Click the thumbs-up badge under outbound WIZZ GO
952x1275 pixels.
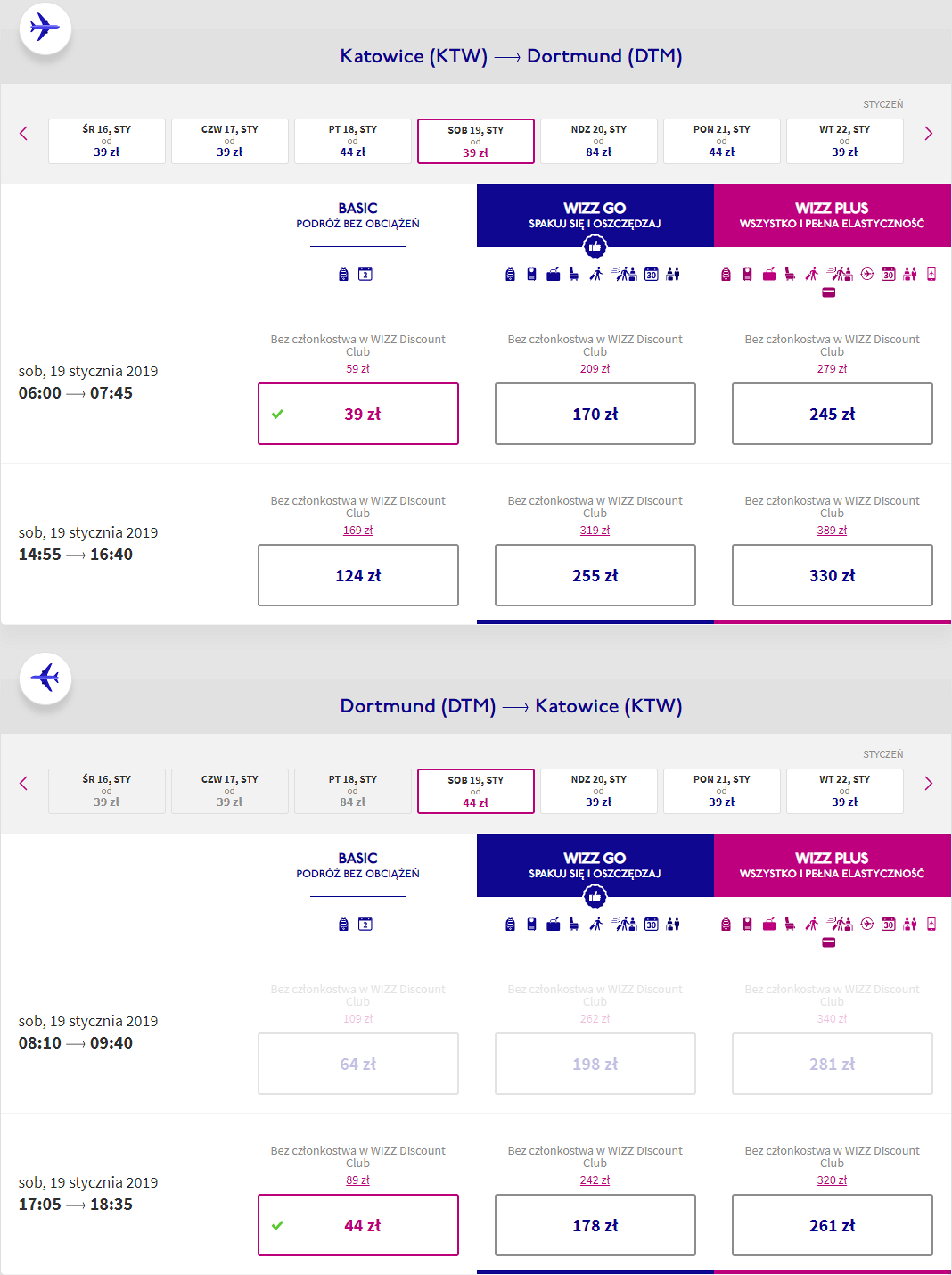[x=595, y=247]
